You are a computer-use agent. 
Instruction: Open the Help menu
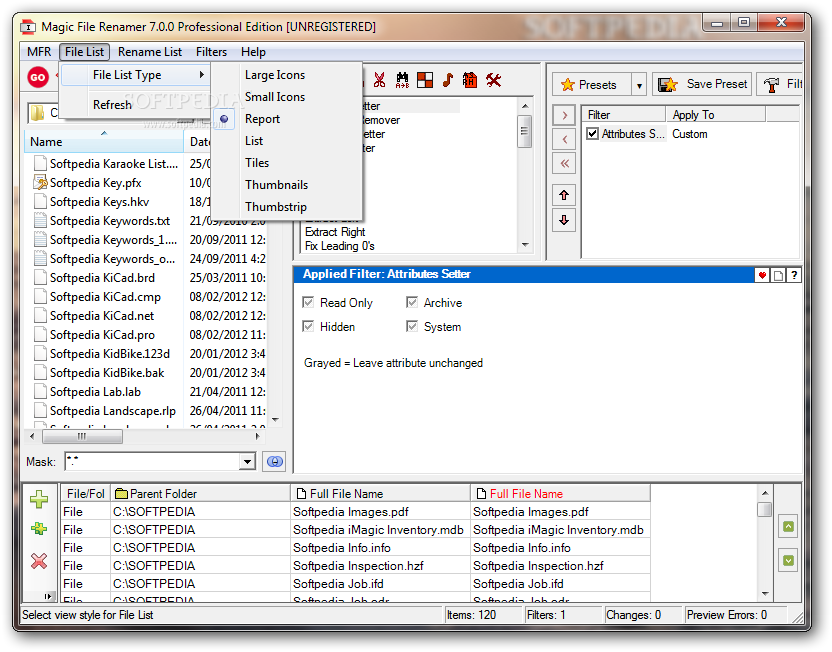tap(253, 52)
